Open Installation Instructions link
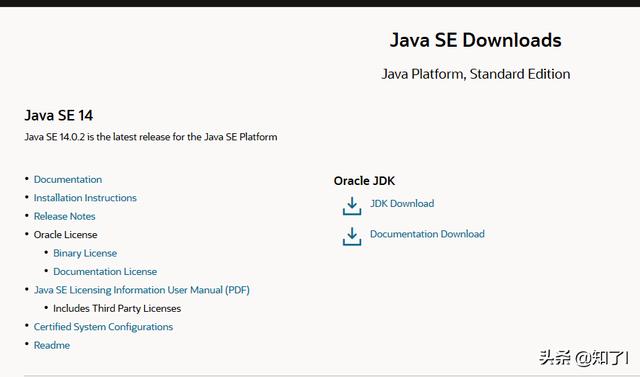The width and height of the screenshot is (640, 377). (85, 198)
